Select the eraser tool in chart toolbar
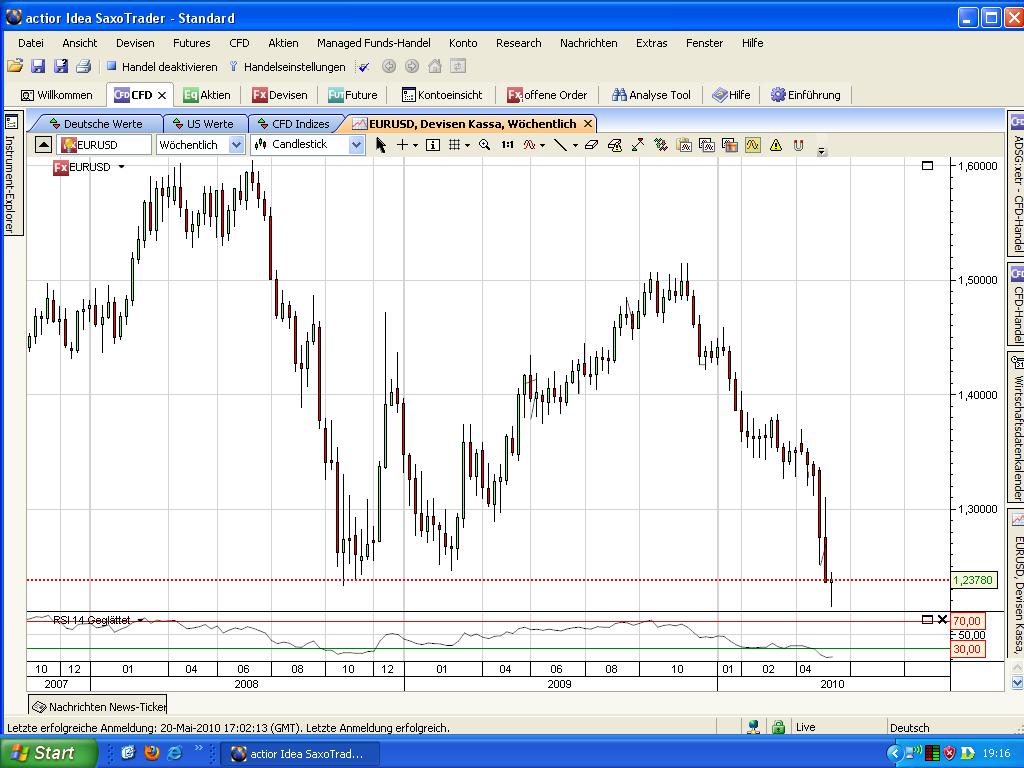Image resolution: width=1024 pixels, height=768 pixels. 591,145
